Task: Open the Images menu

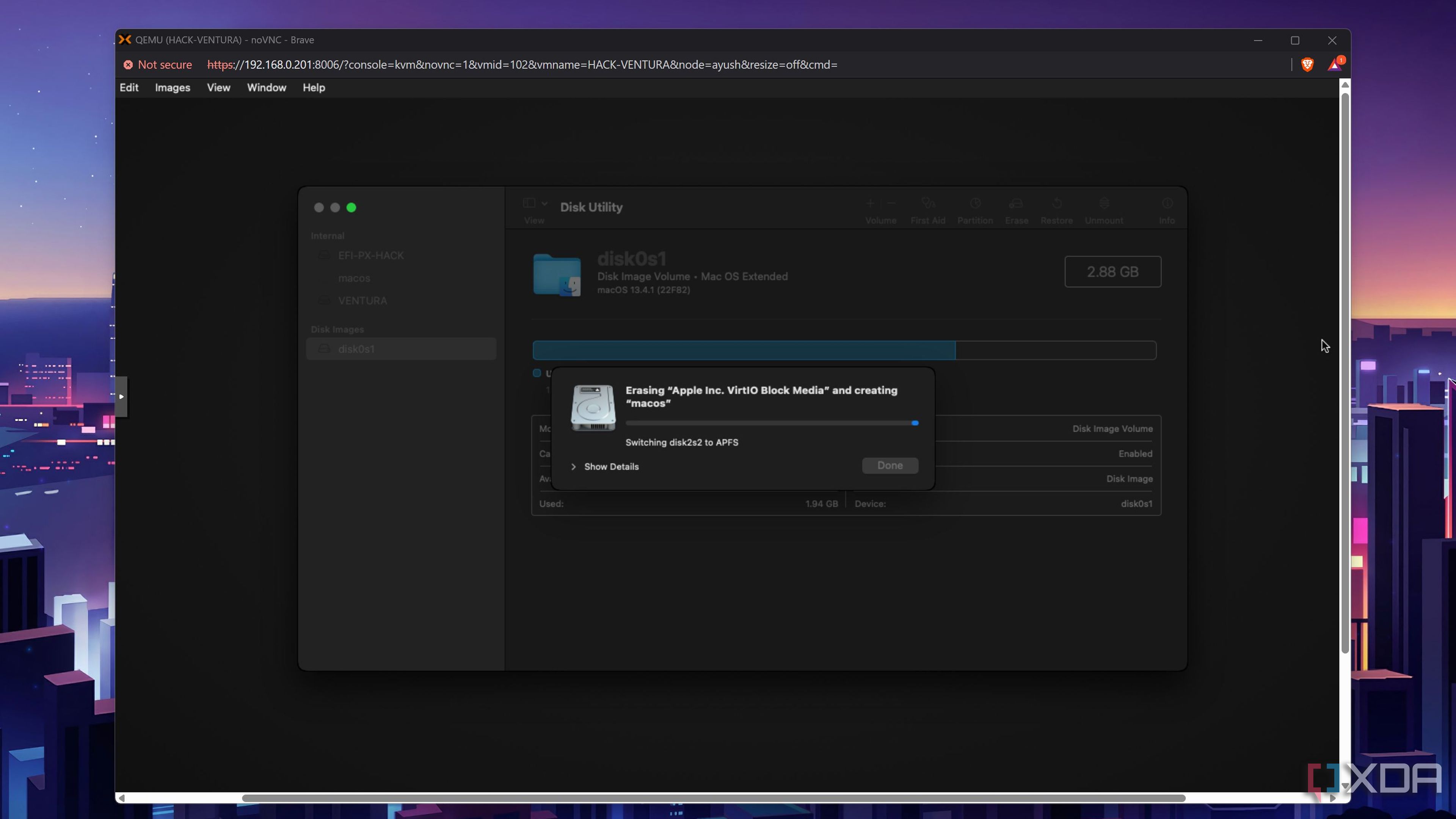Action: (x=173, y=88)
